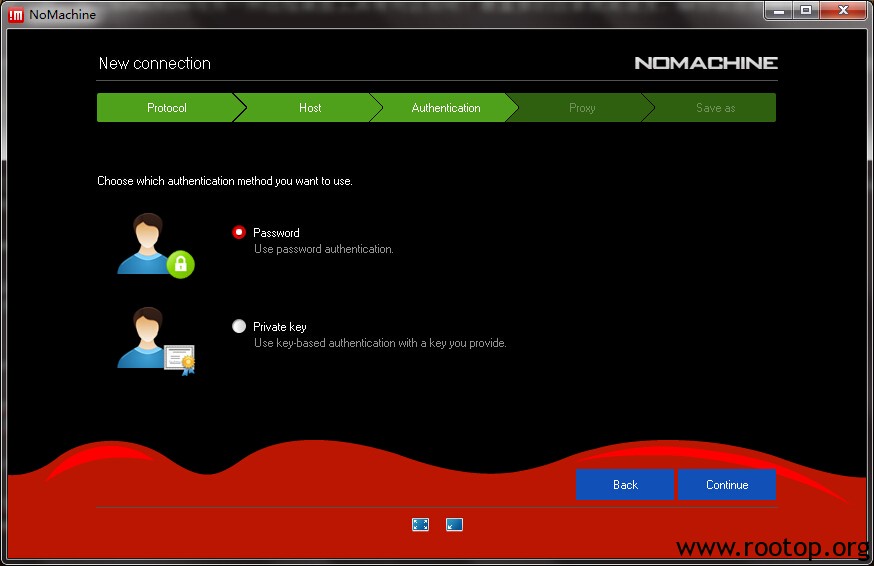Image resolution: width=874 pixels, height=566 pixels.
Task: Close the NoMachine window
Action: click(843, 11)
